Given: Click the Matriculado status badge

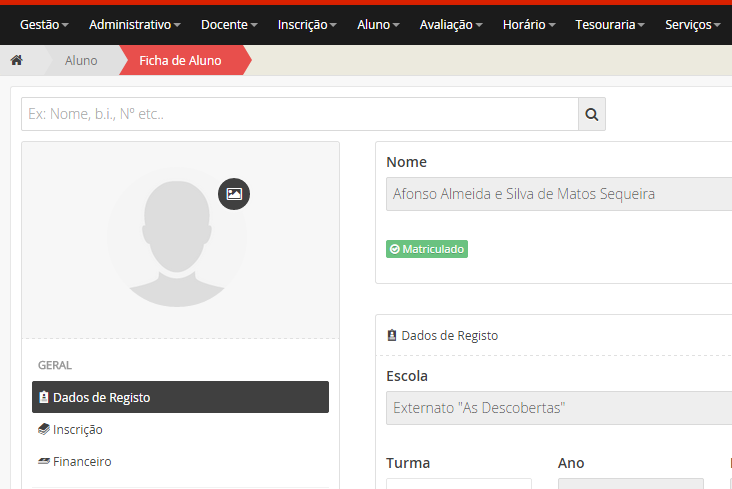Looking at the screenshot, I should (427, 249).
